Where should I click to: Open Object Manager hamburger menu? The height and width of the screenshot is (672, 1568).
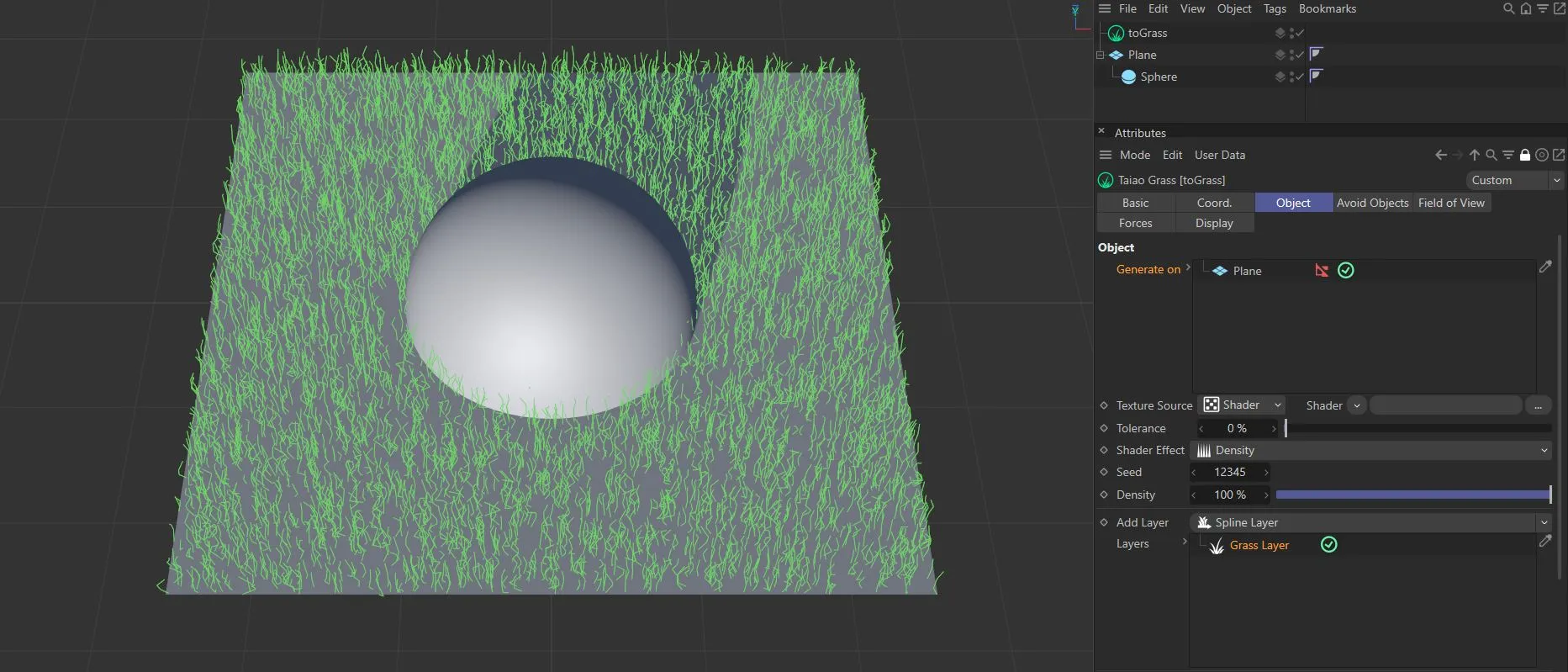point(1105,8)
